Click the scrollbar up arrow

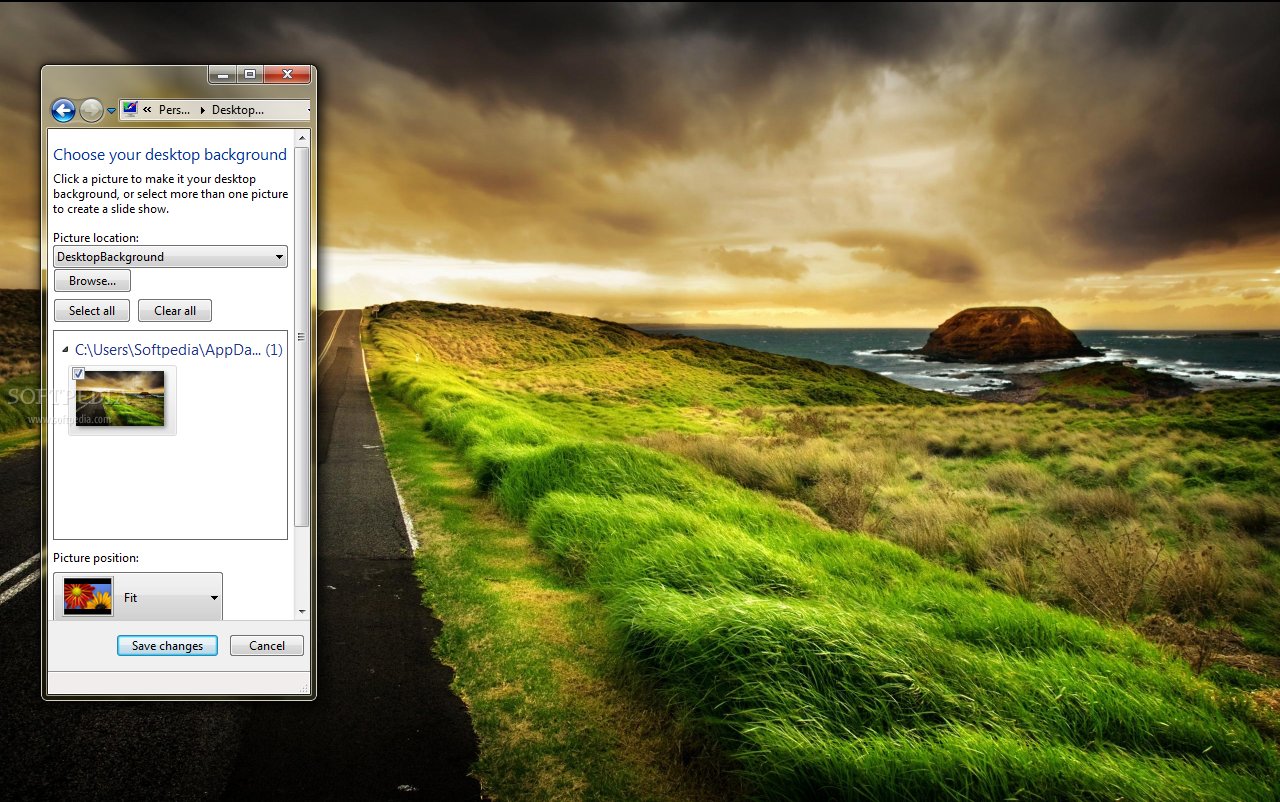coord(303,136)
